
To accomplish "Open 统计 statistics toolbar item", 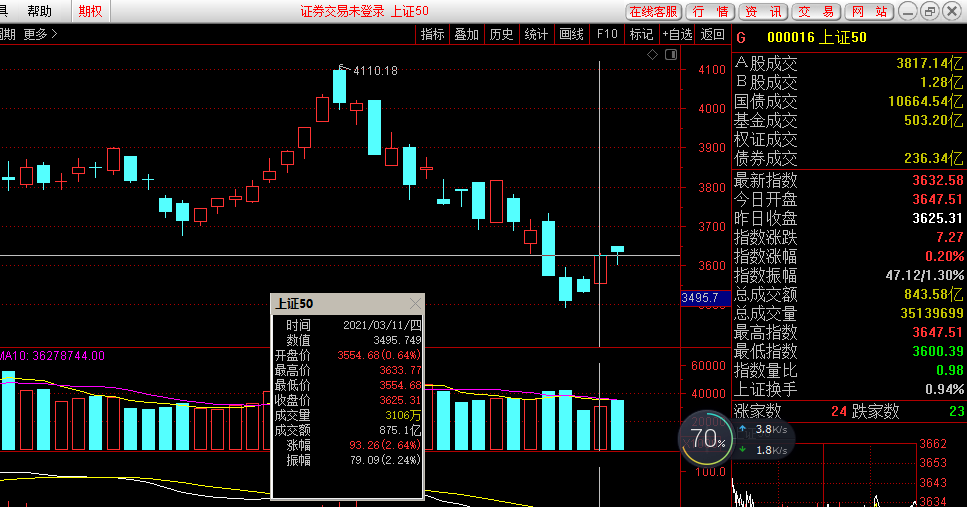I will tap(536, 35).
